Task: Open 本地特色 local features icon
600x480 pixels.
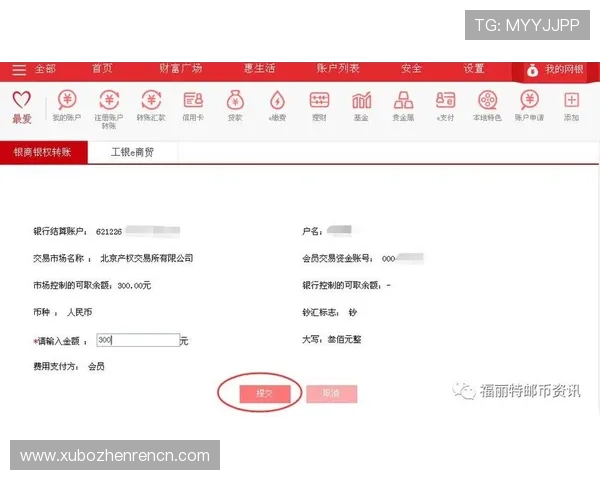Action: [x=488, y=100]
